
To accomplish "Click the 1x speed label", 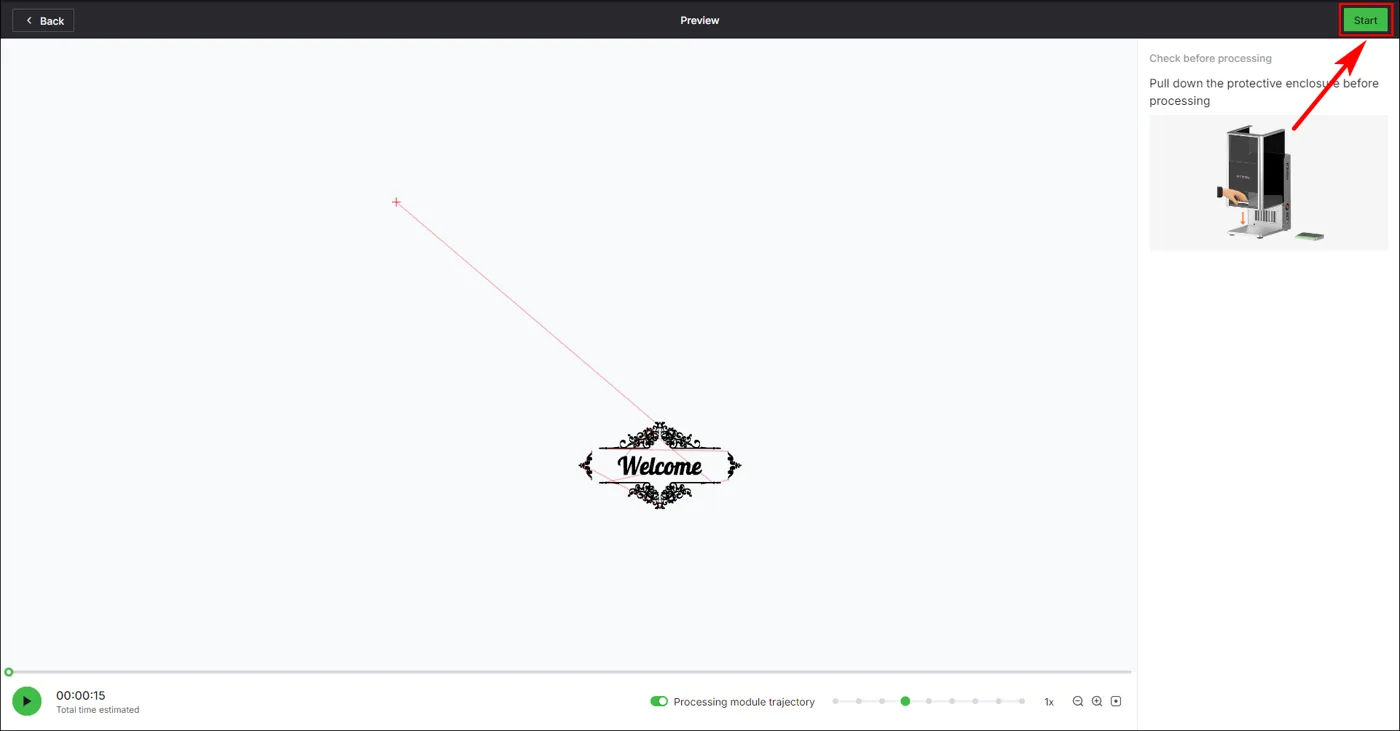I will click(x=1049, y=702).
